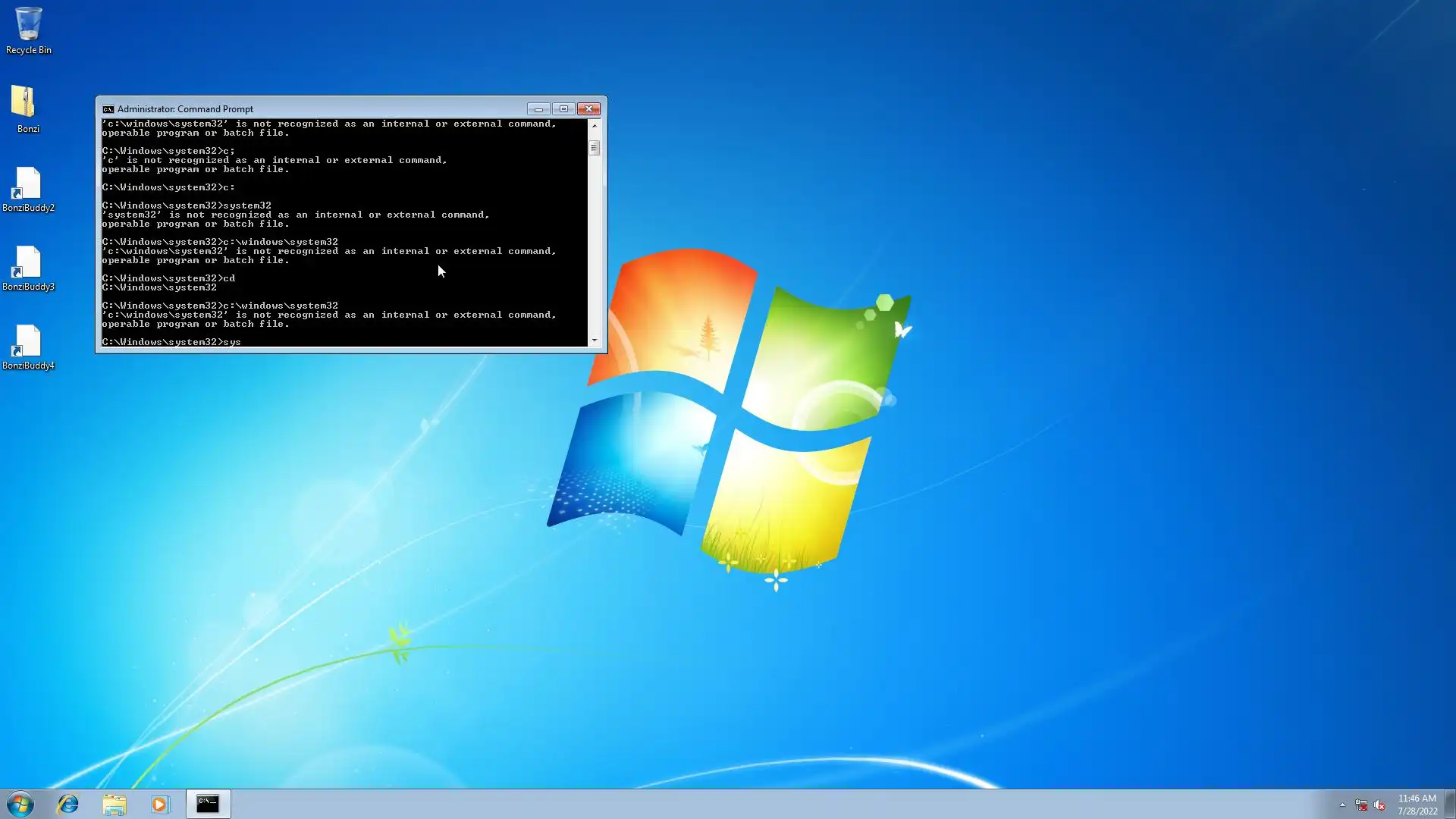Select the BonziBuddy4 shortcut icon
The image size is (1456, 819).
tap(28, 342)
